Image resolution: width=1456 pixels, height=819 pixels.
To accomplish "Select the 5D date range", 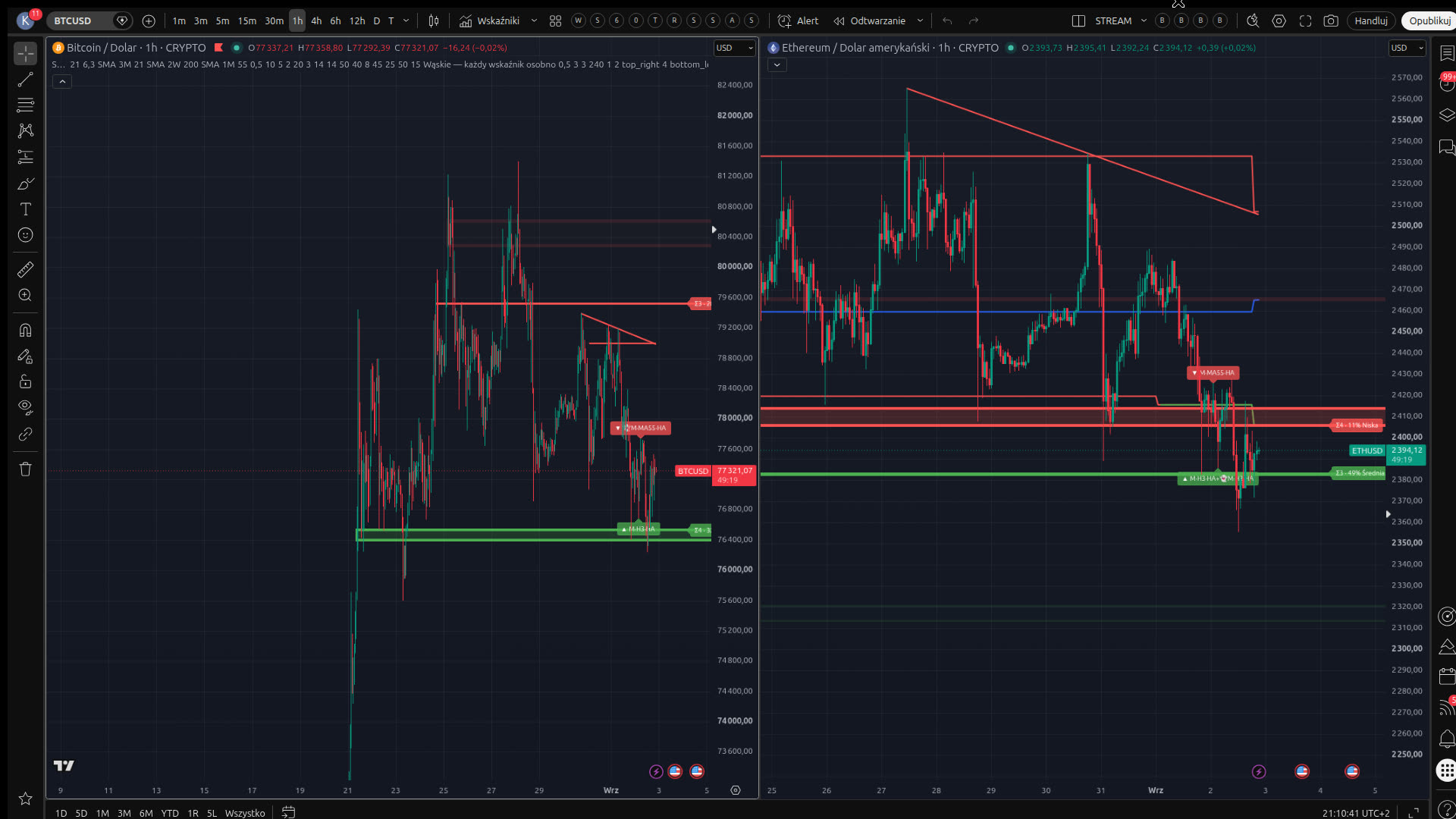I will click(x=81, y=813).
